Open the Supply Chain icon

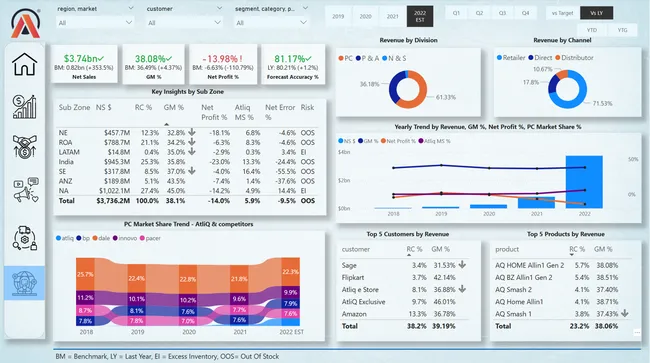tap(25, 238)
